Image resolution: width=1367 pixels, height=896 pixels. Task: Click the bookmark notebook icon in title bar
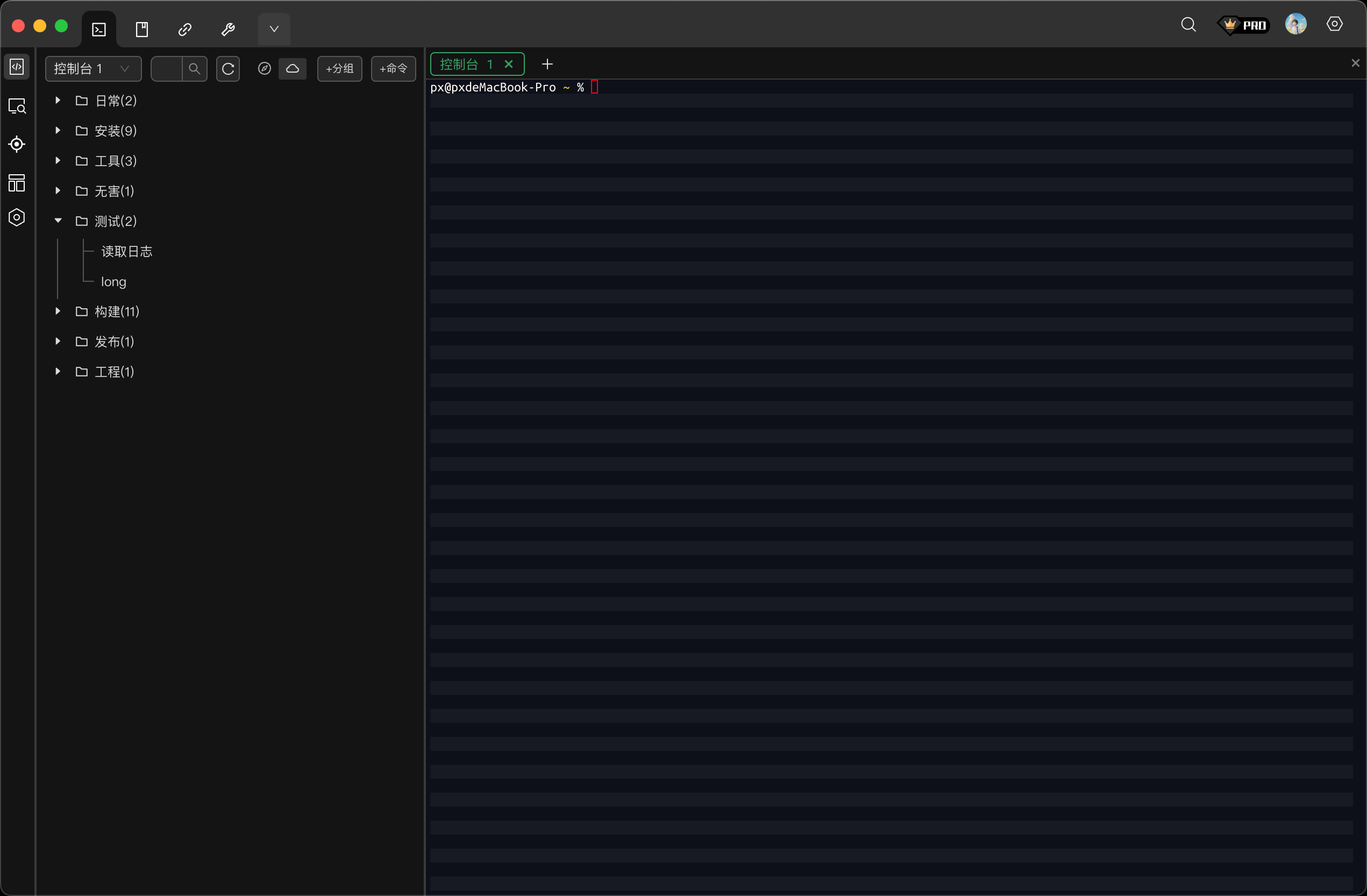pyautogui.click(x=142, y=29)
